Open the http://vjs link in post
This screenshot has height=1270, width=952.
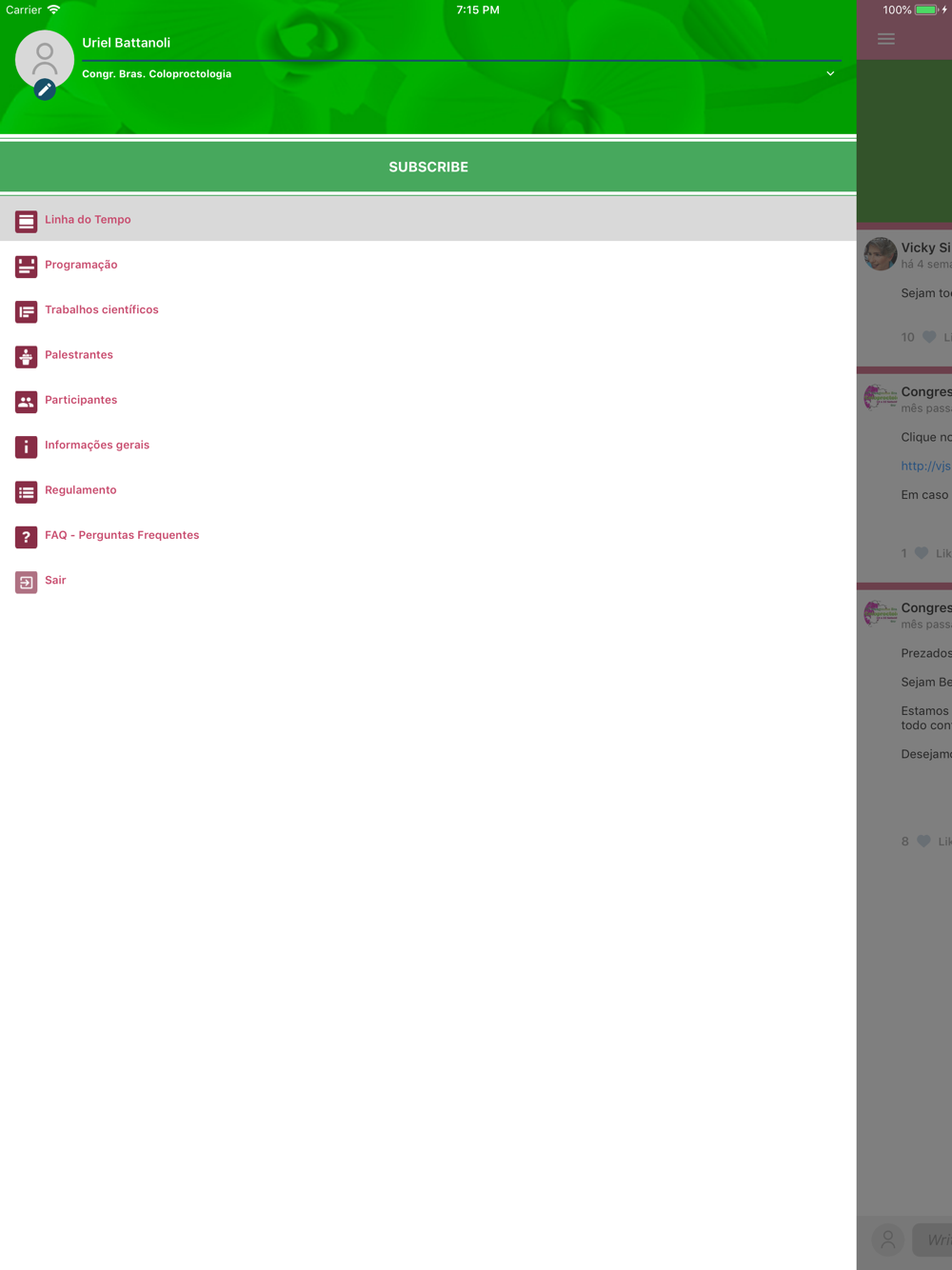point(926,466)
